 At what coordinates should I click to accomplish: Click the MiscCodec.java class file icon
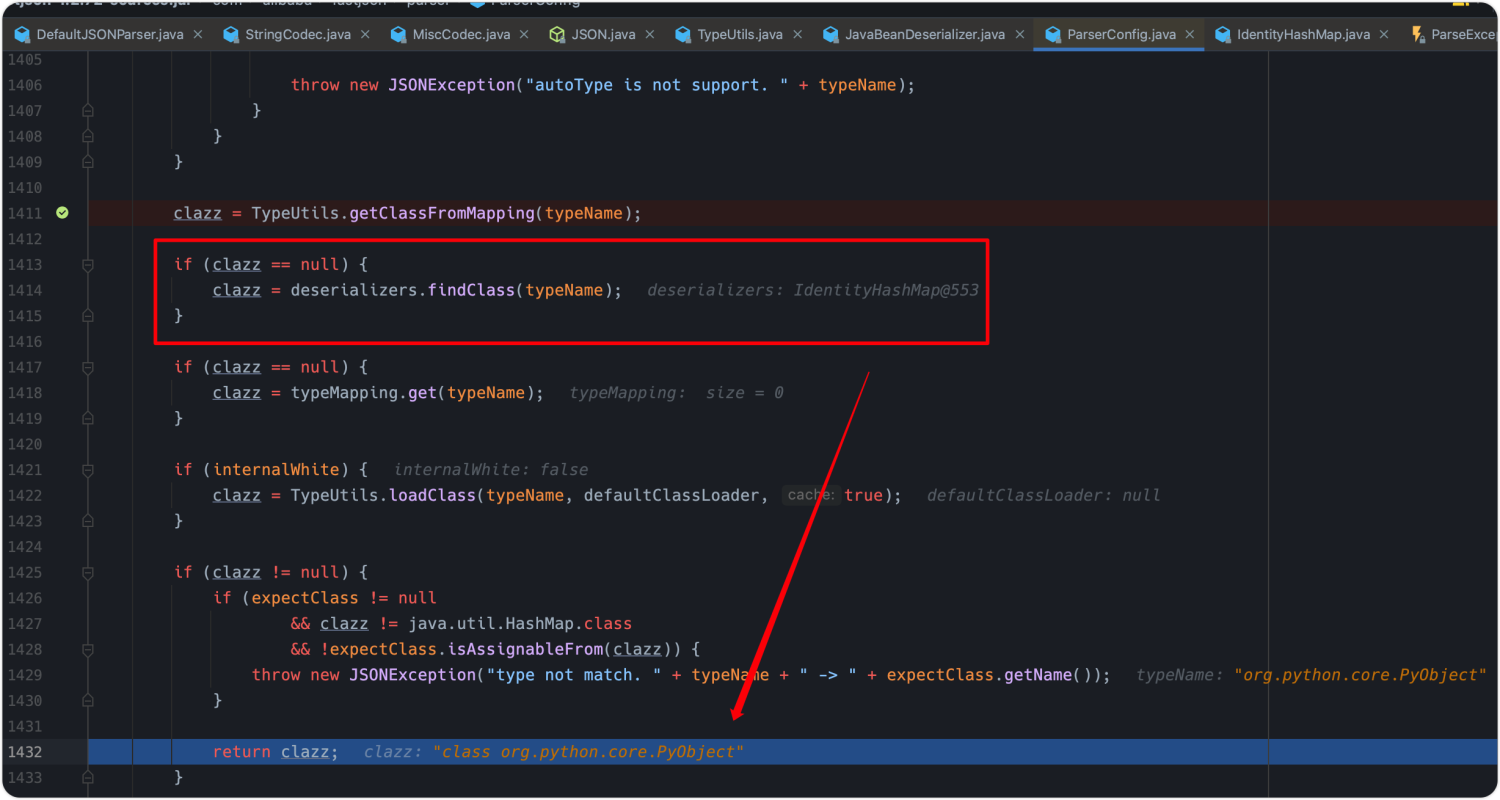tap(398, 34)
